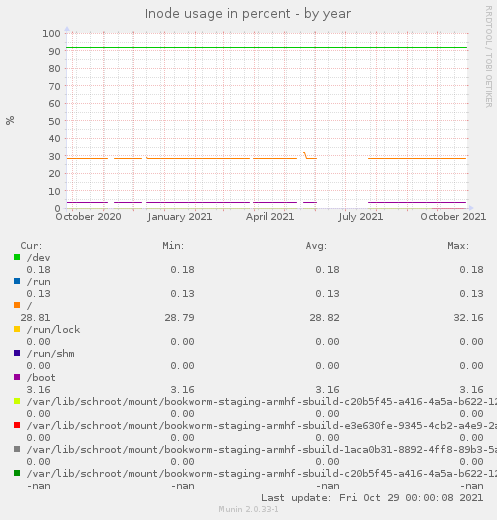Click the yellow /run/lock legend swatch
Viewport: 497px width, 520px height.
[17, 329]
